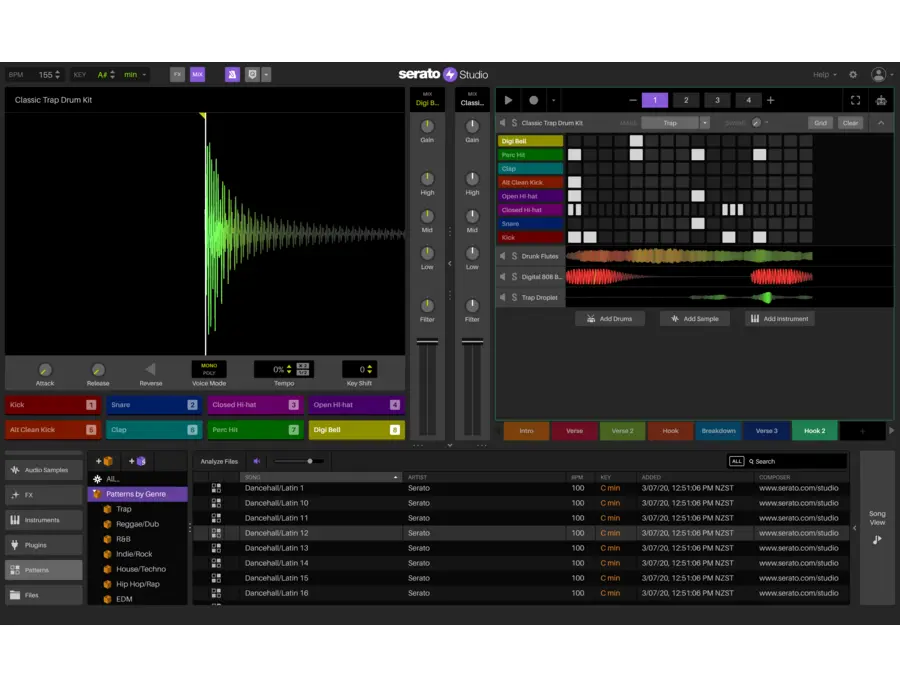Click the record button
The height and width of the screenshot is (687, 900).
[533, 100]
